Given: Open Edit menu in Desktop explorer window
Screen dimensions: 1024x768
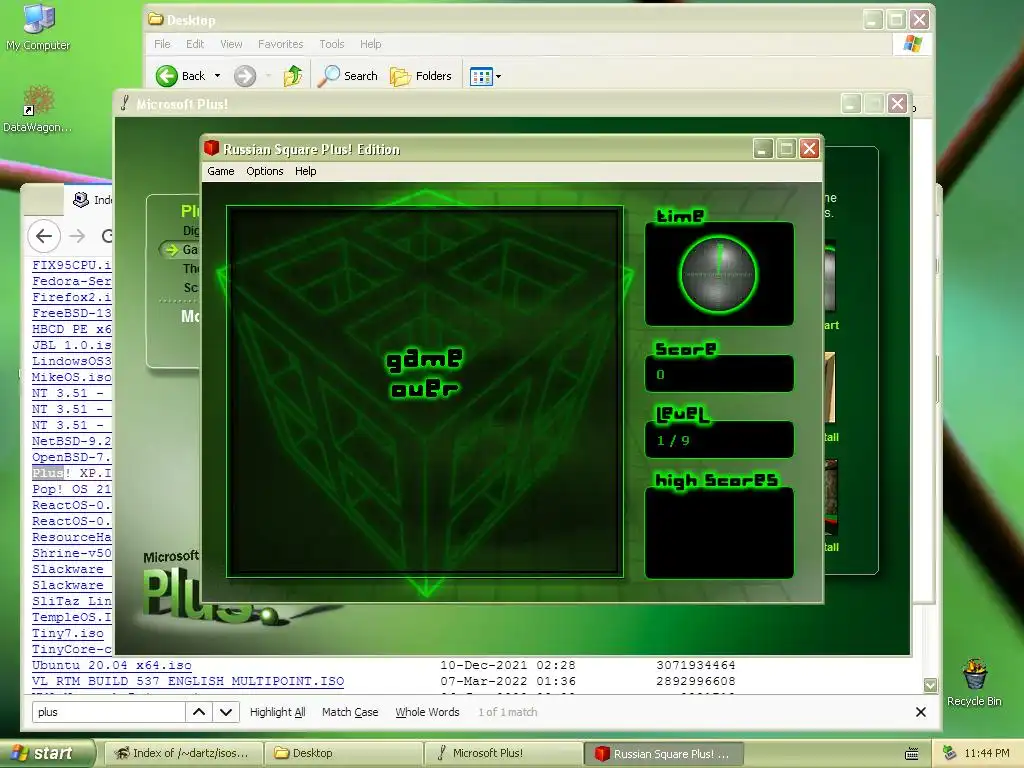Looking at the screenshot, I should coord(195,44).
